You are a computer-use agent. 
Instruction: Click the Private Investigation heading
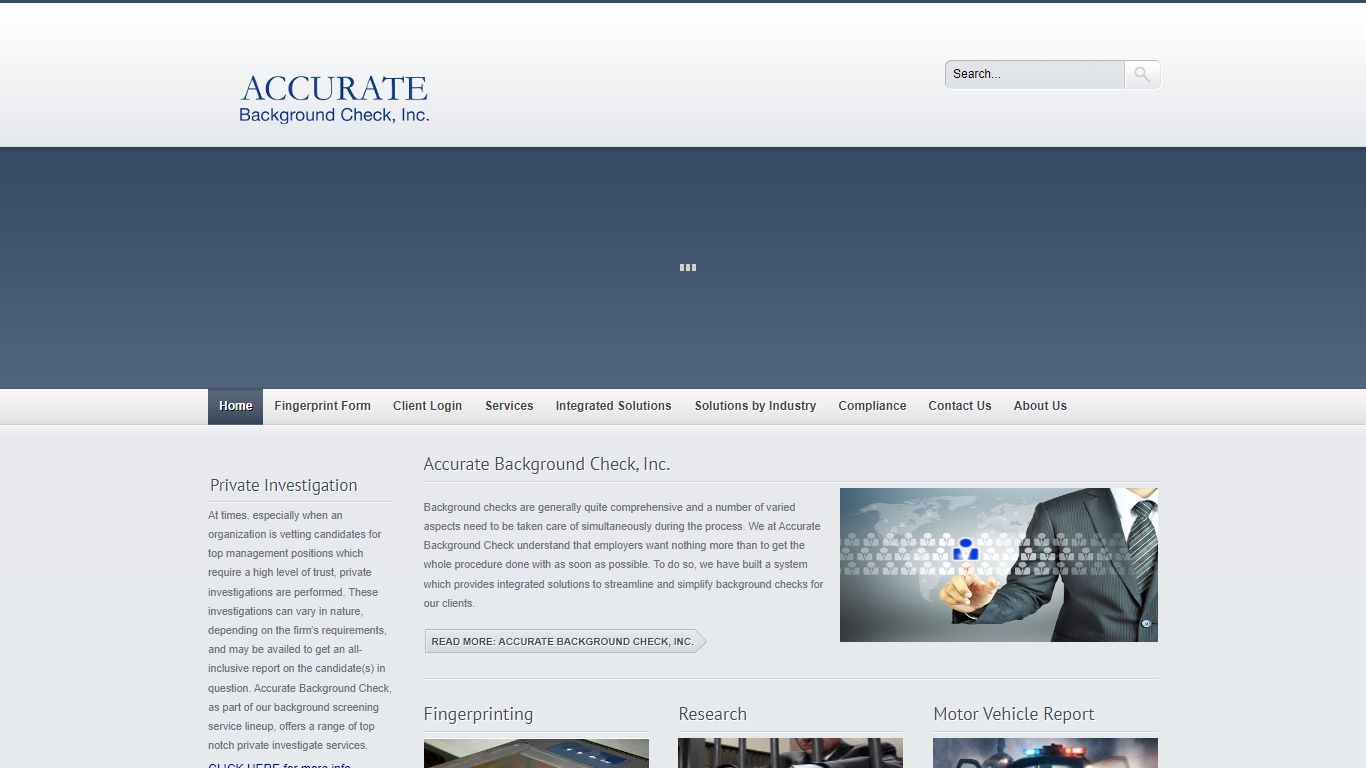[x=283, y=485]
